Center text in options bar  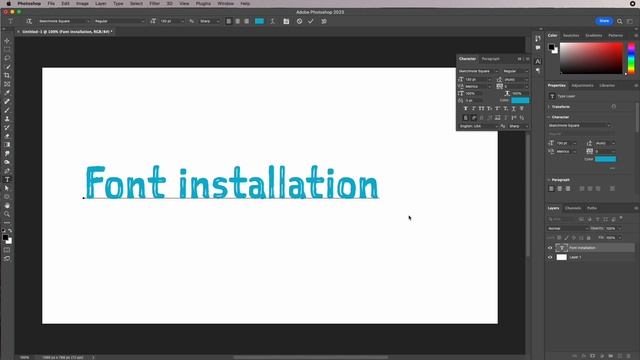pyautogui.click(x=238, y=21)
